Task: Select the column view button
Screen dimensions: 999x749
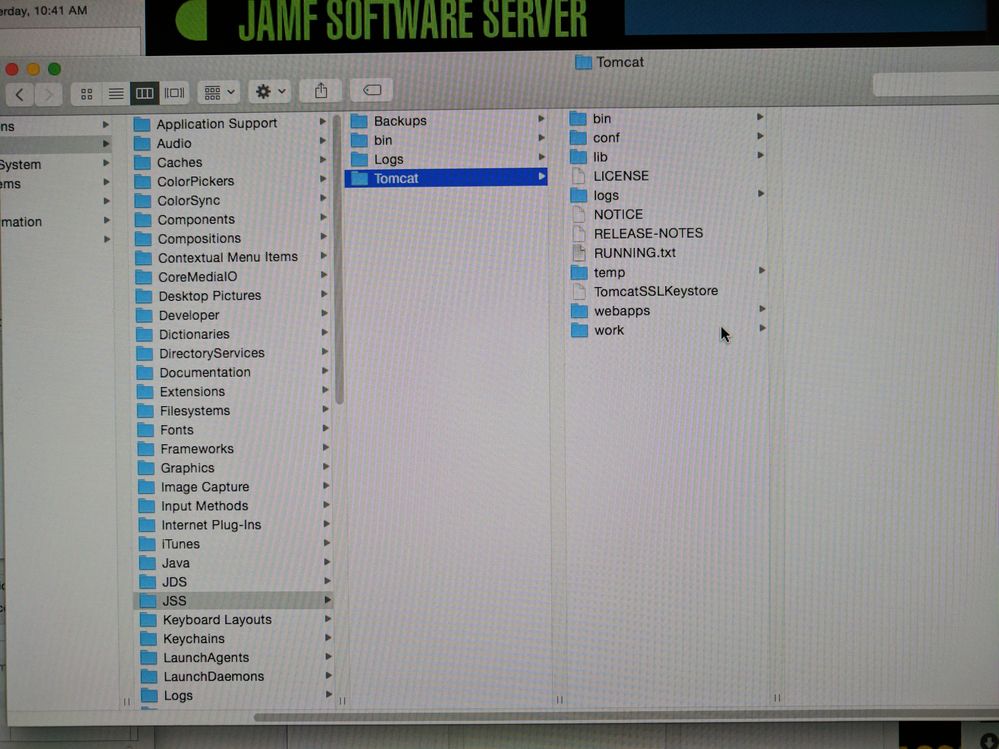Action: point(145,94)
